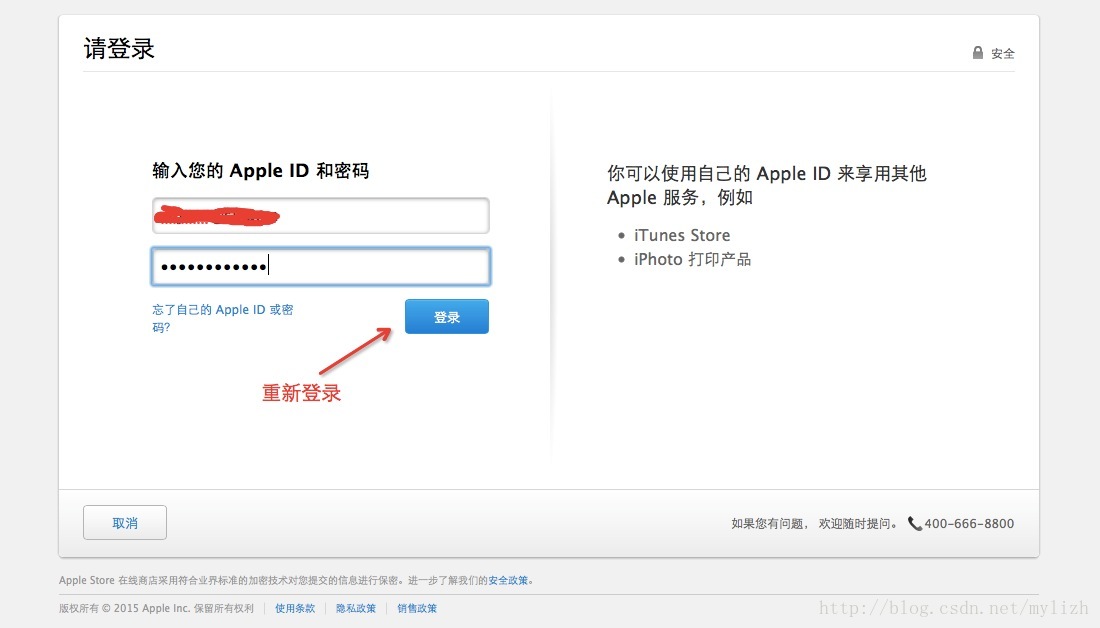Focus the password input field
Screen dimensions: 1100x628
(321, 266)
